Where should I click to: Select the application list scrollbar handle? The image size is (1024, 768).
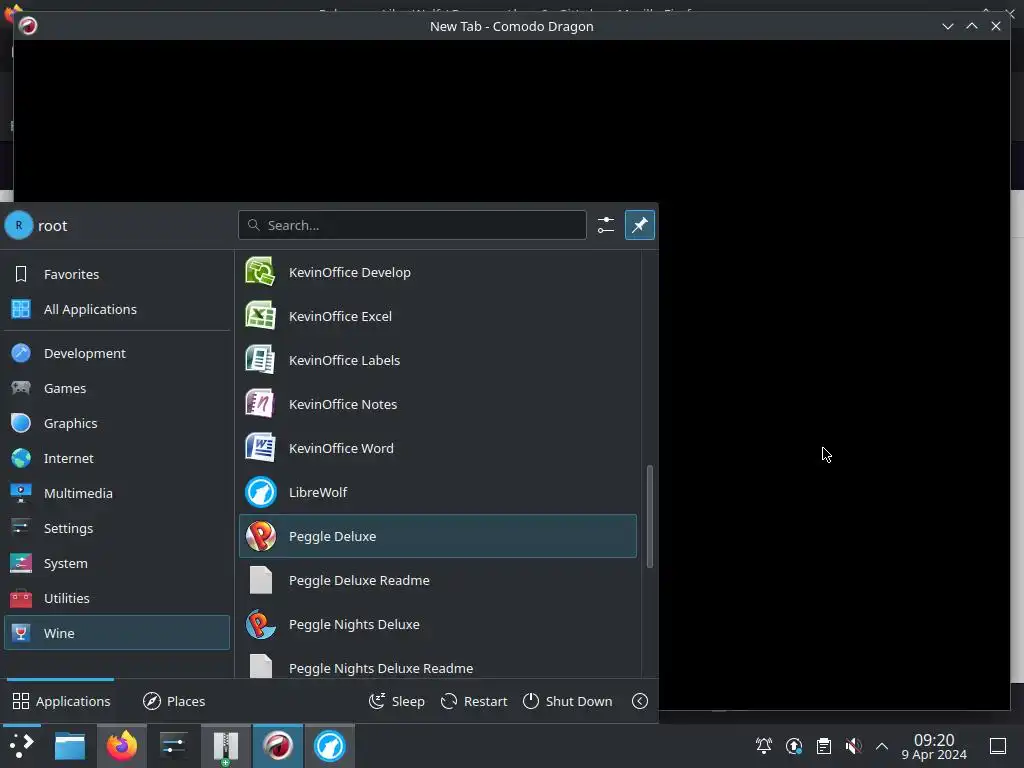[x=650, y=516]
